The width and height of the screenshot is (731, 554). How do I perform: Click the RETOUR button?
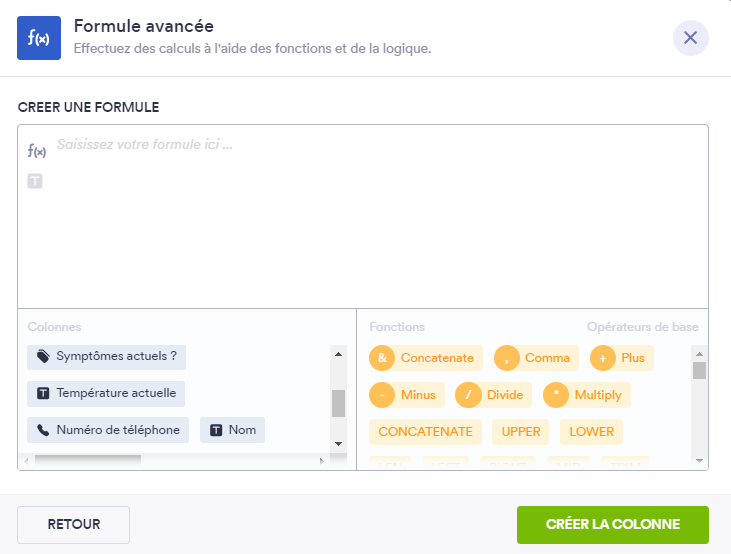coord(73,524)
